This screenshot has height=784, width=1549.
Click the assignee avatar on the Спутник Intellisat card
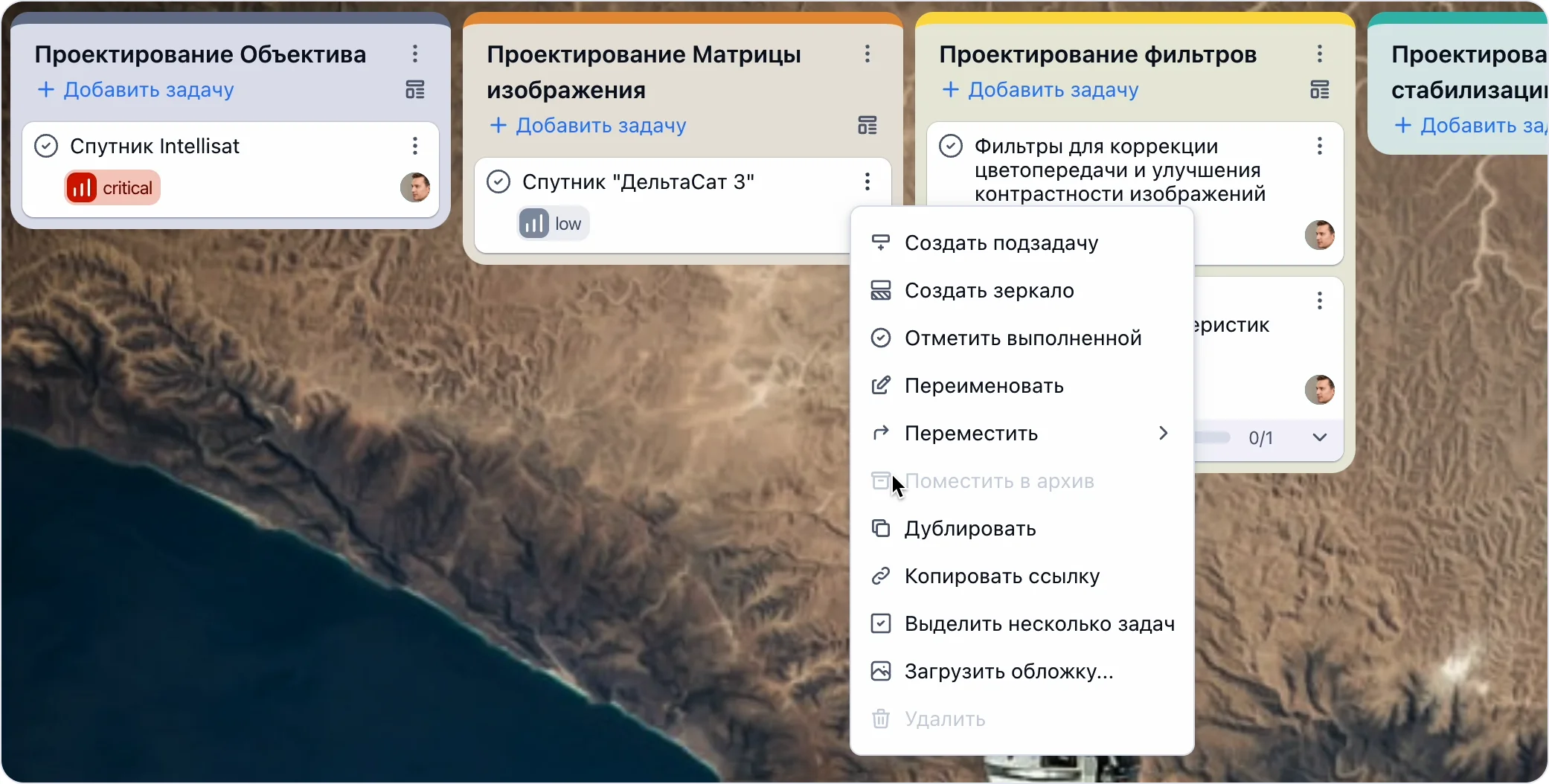(x=415, y=187)
